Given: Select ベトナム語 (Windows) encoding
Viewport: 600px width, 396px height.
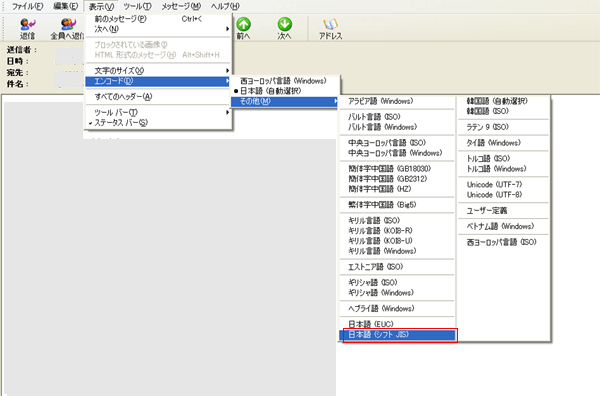Looking at the screenshot, I should tap(504, 226).
